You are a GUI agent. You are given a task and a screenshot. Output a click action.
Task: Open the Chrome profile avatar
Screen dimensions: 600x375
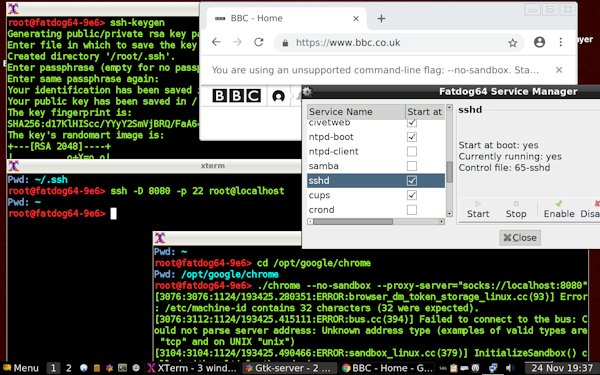point(539,42)
